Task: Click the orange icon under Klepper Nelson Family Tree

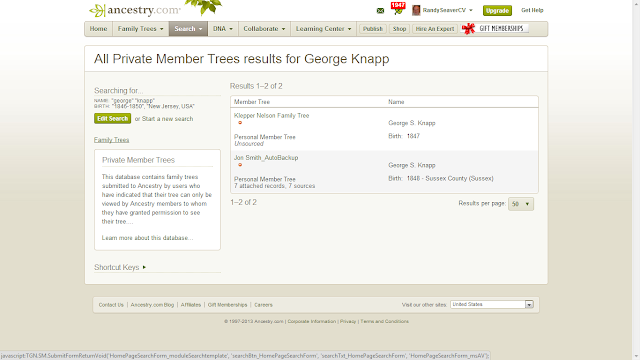Action: point(240,122)
